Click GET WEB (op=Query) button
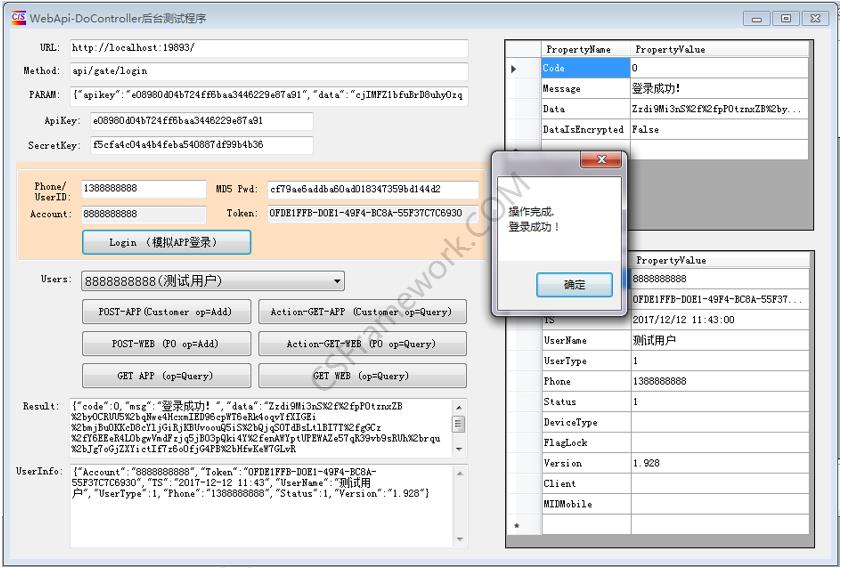This screenshot has height=568, width=841. 362,376
